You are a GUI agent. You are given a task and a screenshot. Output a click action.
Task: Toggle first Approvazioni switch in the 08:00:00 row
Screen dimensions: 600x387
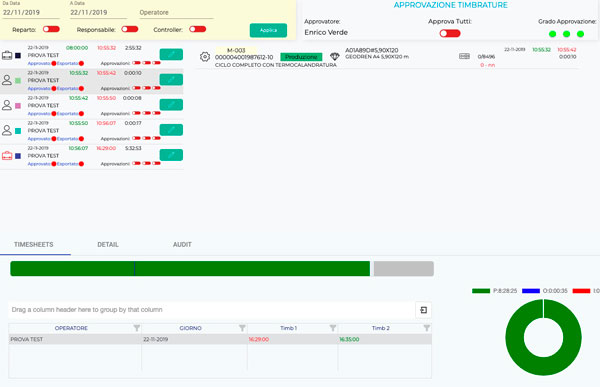136,63
